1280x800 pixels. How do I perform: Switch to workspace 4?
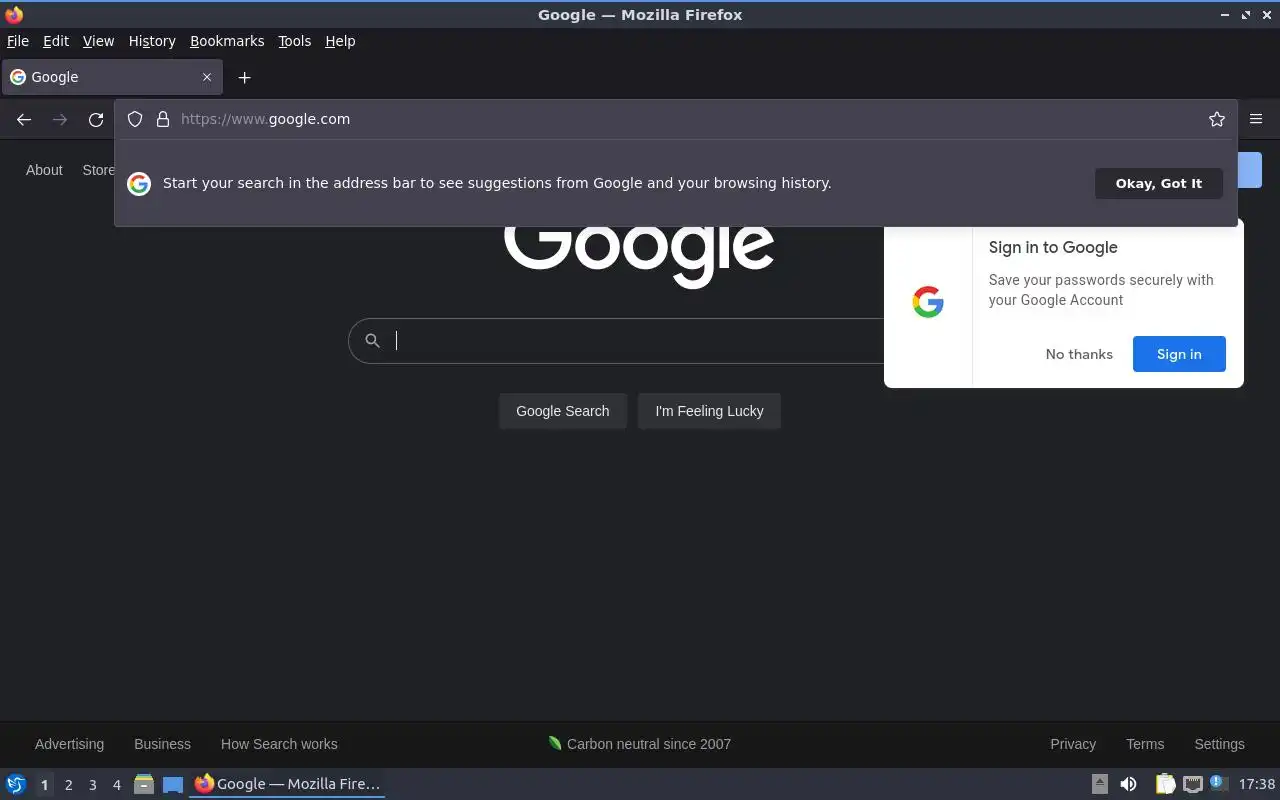click(116, 784)
